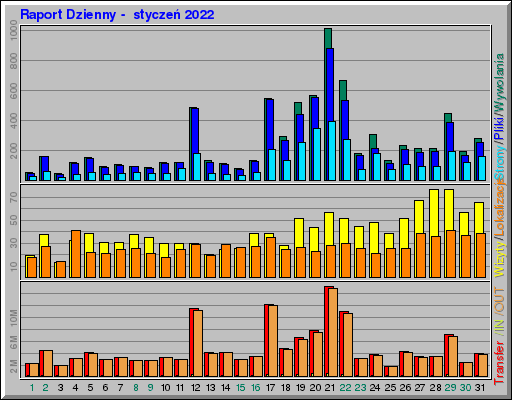The image size is (512, 400).
Task: Click day label 26 on the x-axis
Action: pyautogui.click(x=405, y=388)
